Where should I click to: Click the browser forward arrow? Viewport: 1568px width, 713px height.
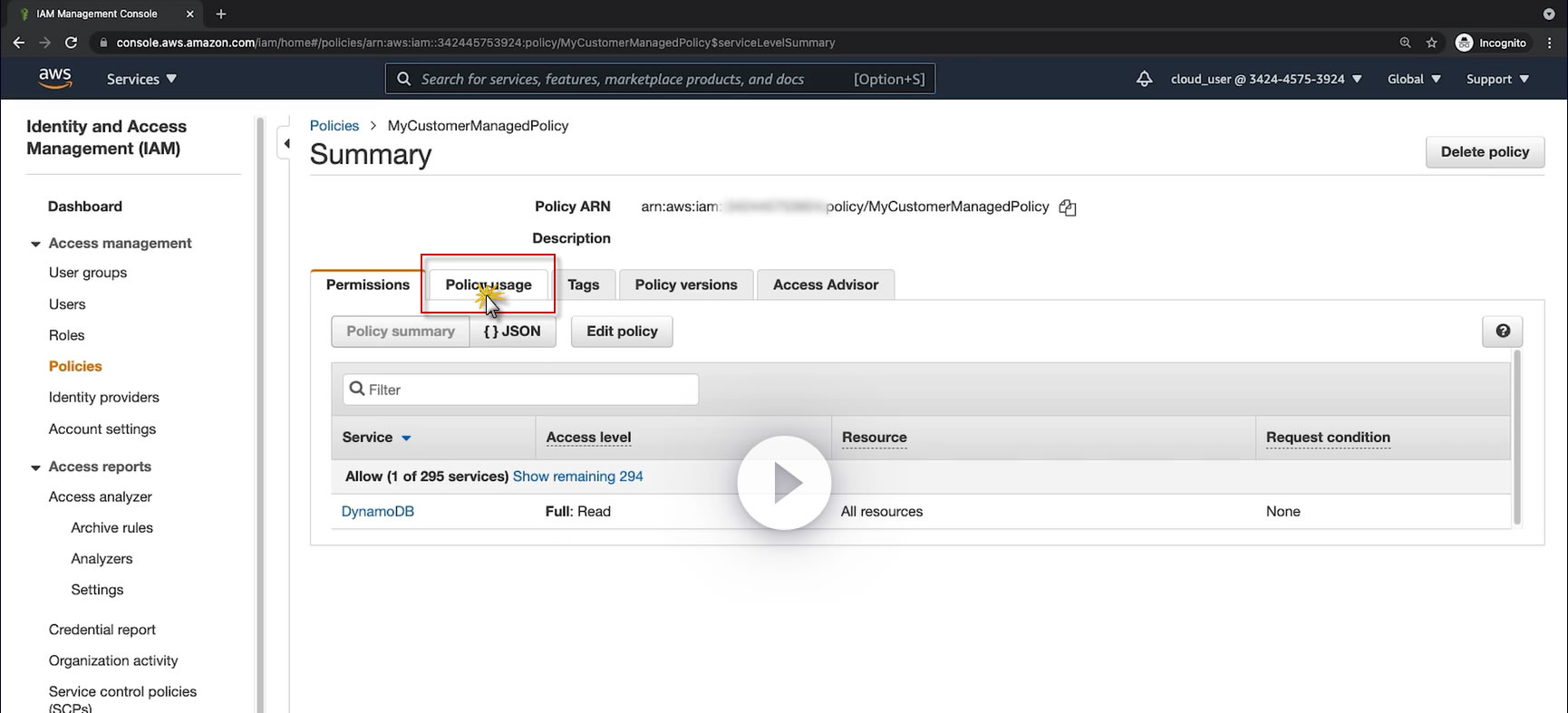click(44, 43)
